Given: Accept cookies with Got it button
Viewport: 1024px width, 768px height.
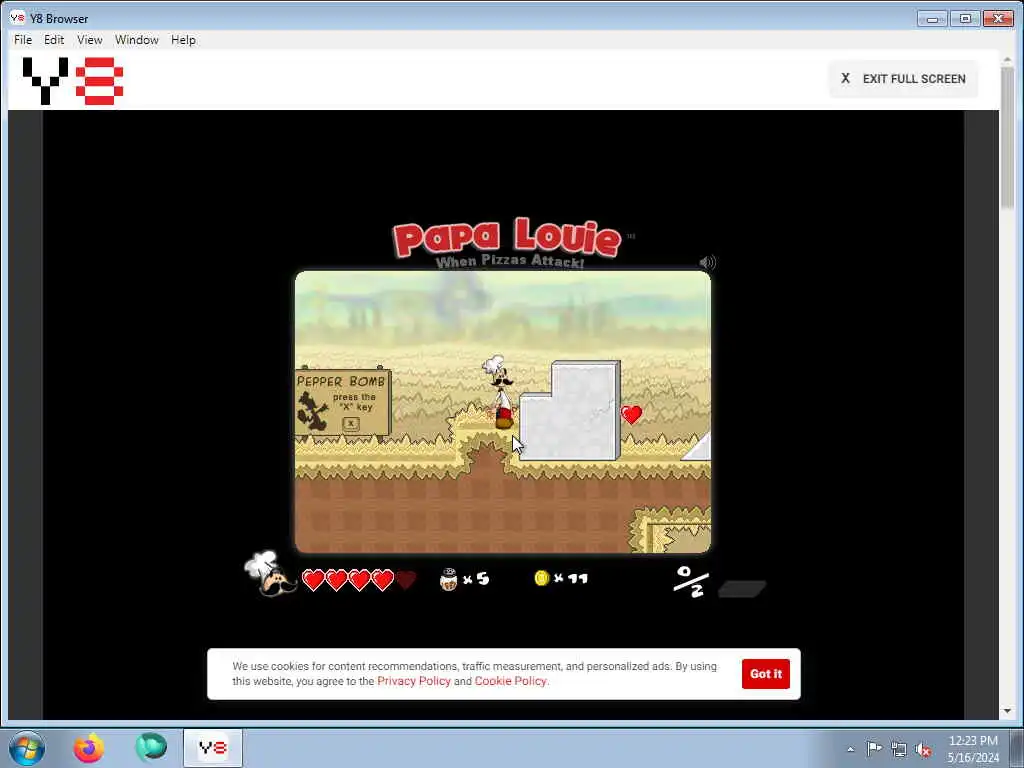Looking at the screenshot, I should click(x=765, y=674).
